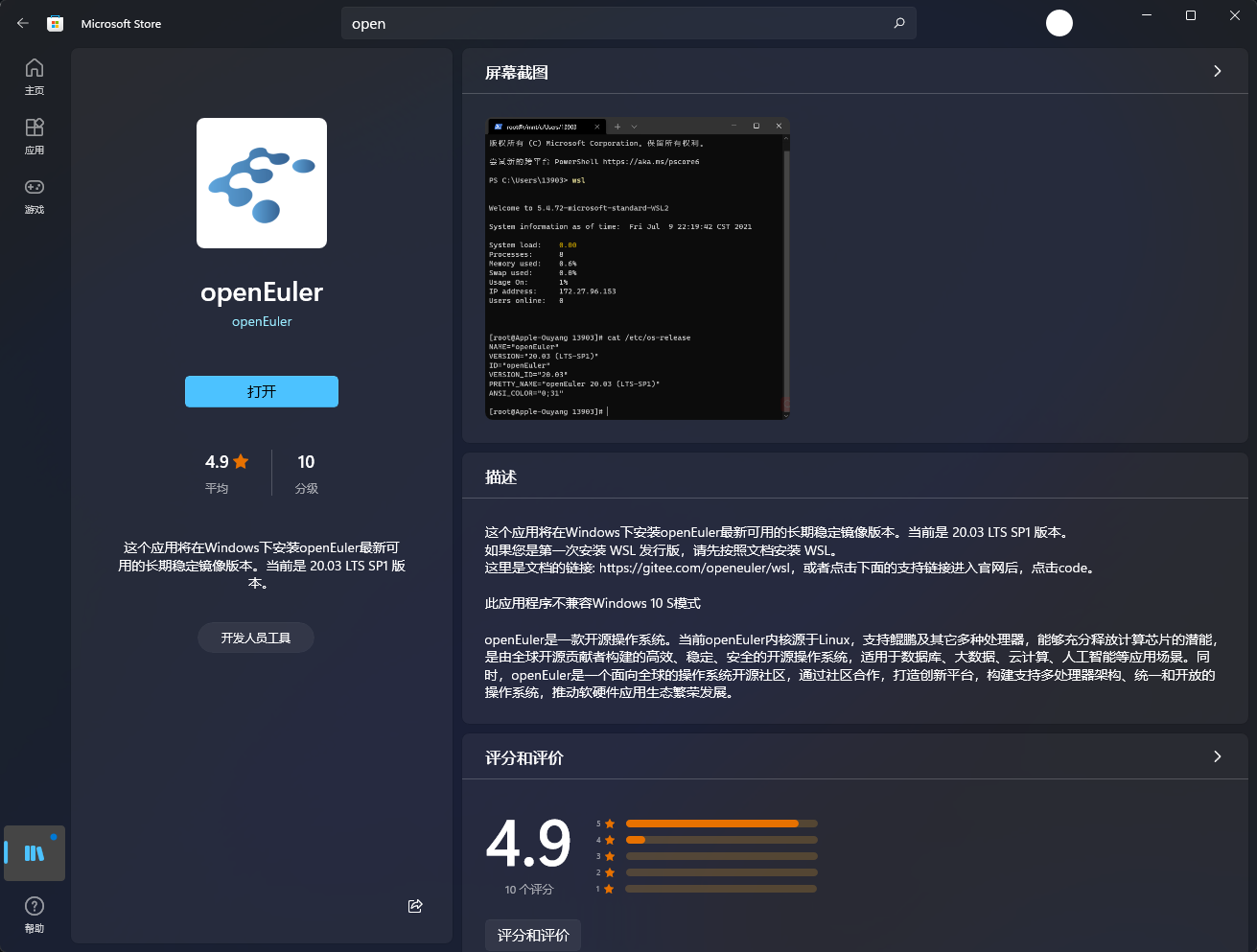Maximize the Microsoft Store window
Viewport: 1257px width, 952px height.
pyautogui.click(x=1191, y=15)
